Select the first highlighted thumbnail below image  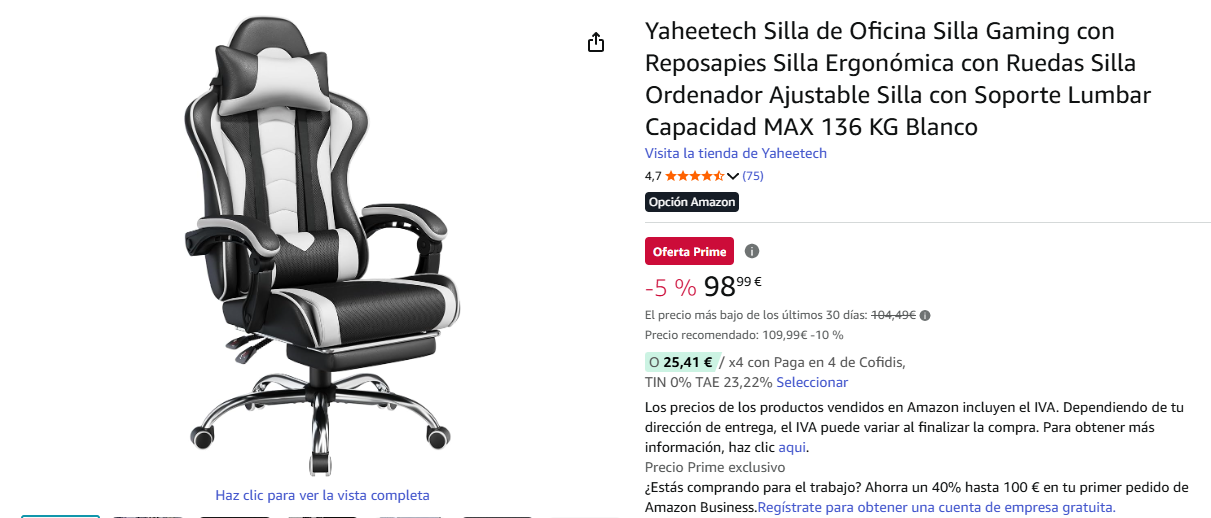pyautogui.click(x=61, y=516)
